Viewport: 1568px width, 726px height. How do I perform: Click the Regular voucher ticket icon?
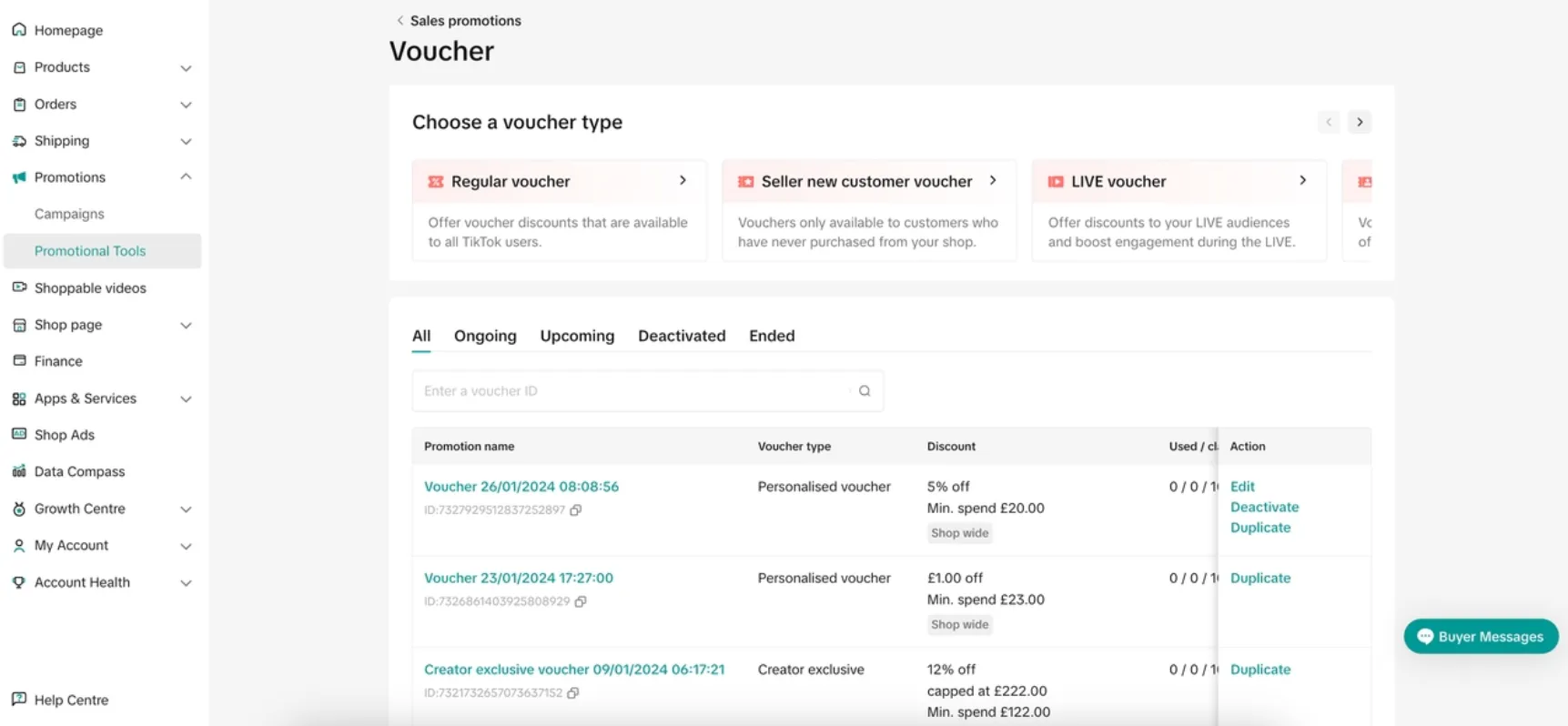436,182
